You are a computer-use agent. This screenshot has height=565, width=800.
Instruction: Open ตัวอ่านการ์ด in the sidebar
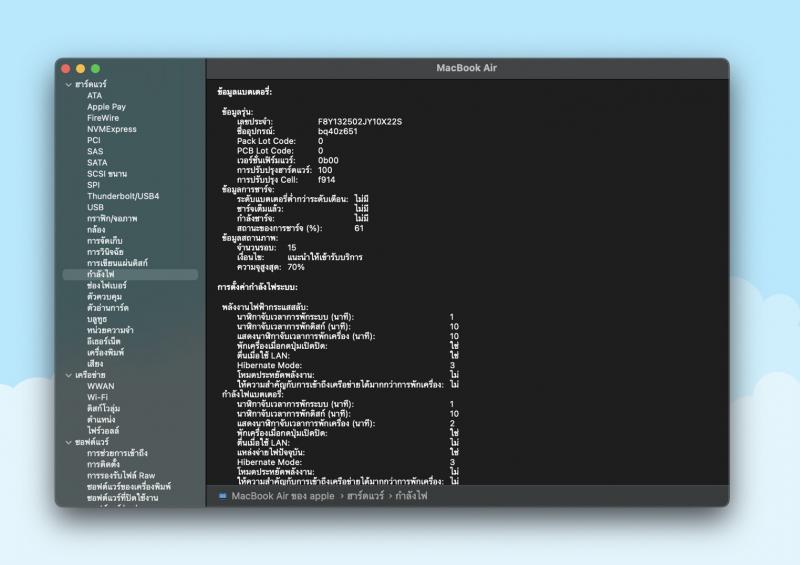tap(108, 308)
